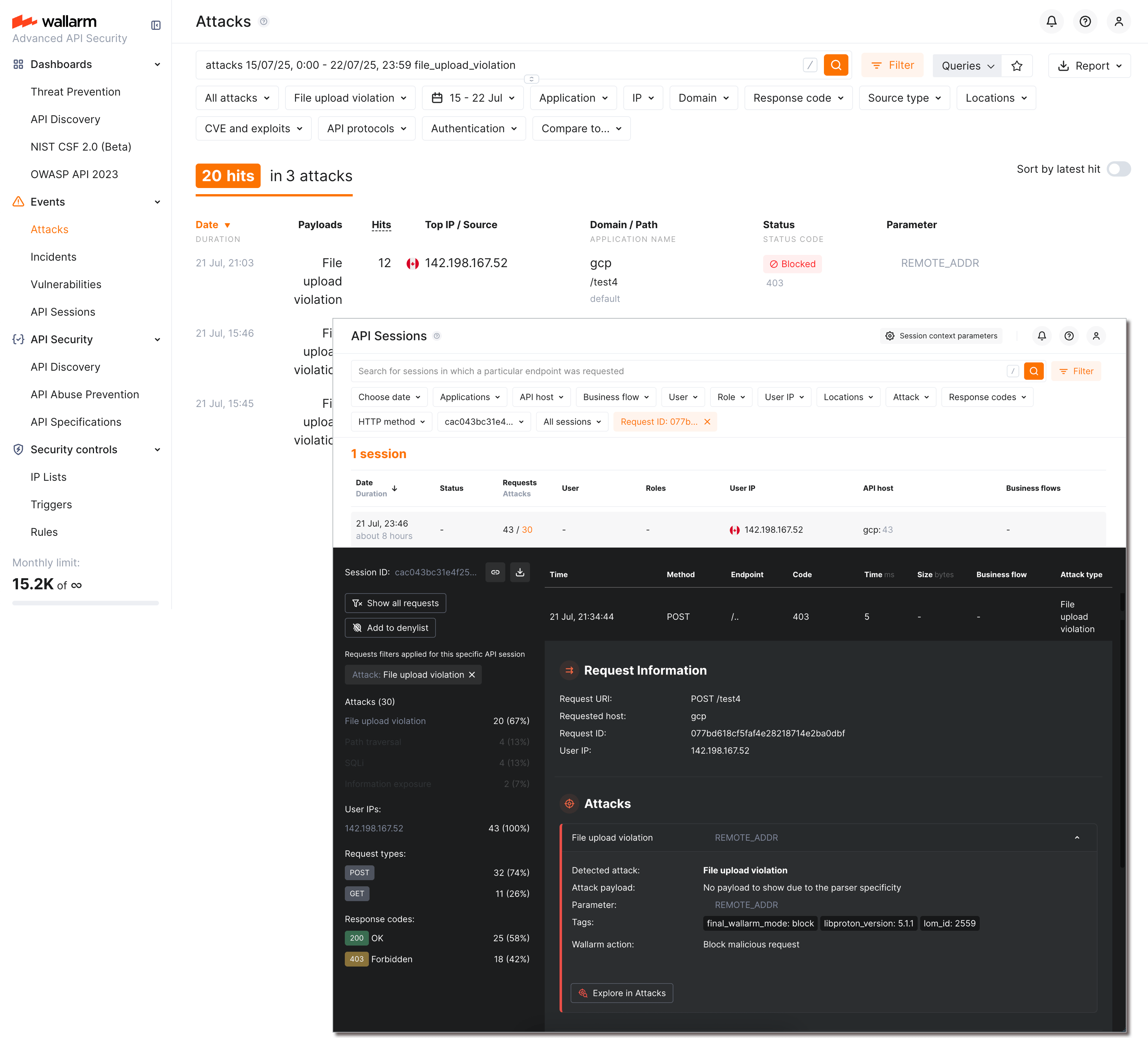The image size is (1148, 1038).
Task: Go to API Abuse Prevention menu item
Action: point(85,394)
